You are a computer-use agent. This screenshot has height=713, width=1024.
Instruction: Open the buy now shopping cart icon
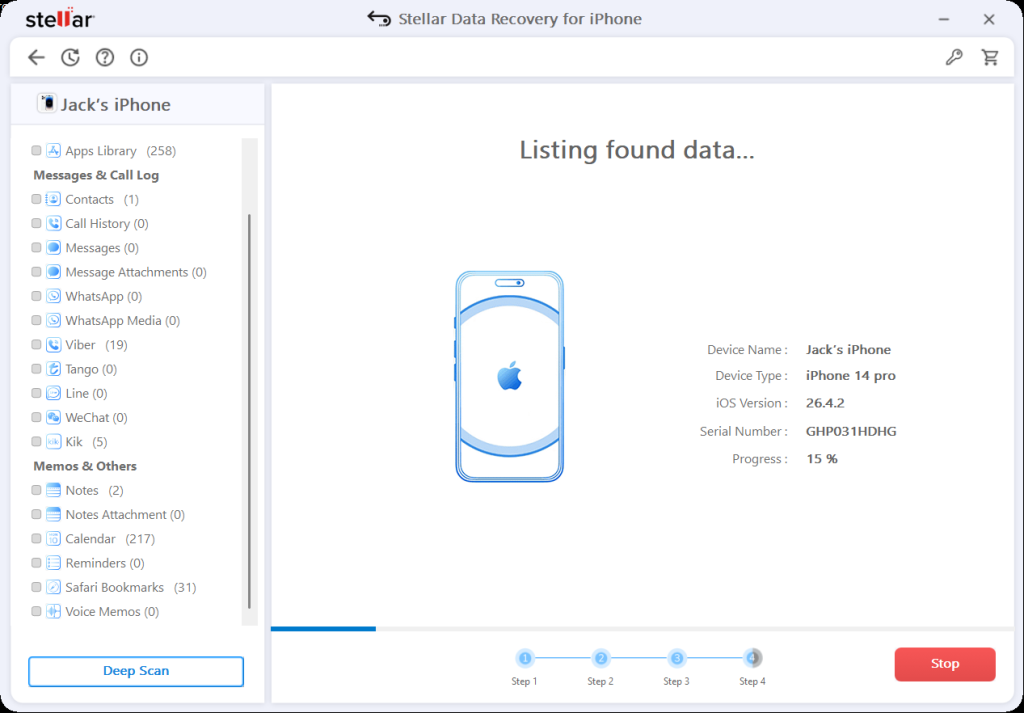990,57
